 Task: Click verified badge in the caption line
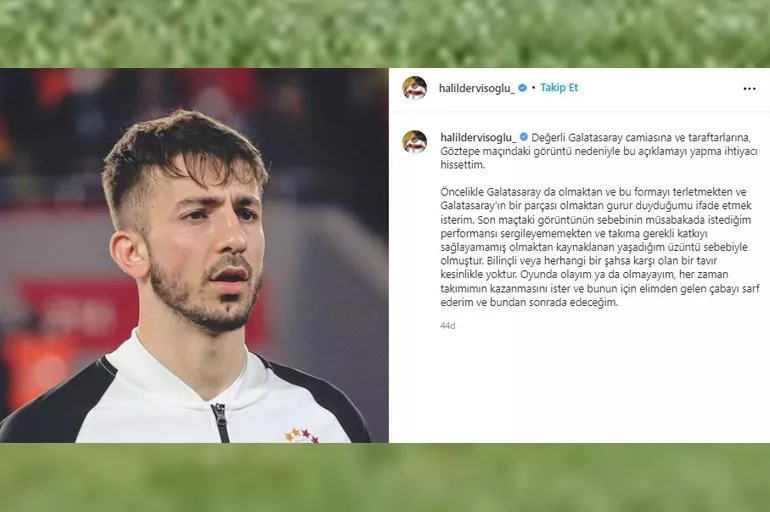point(524,137)
